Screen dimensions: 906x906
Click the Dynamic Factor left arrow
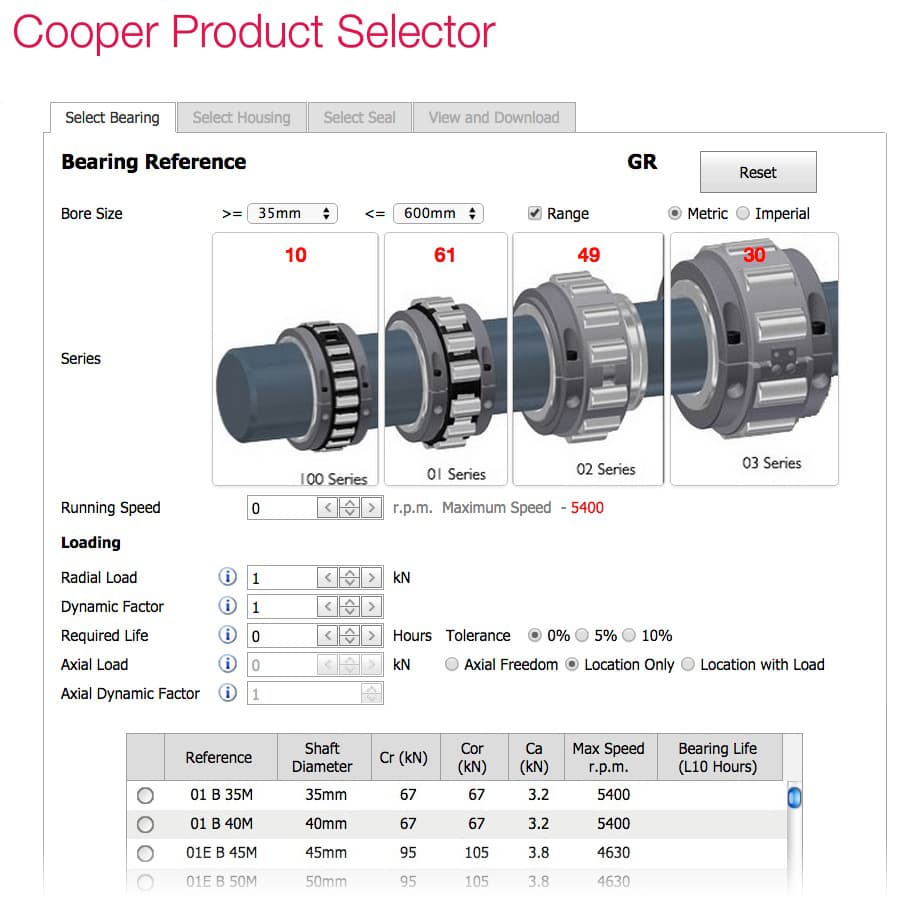328,606
